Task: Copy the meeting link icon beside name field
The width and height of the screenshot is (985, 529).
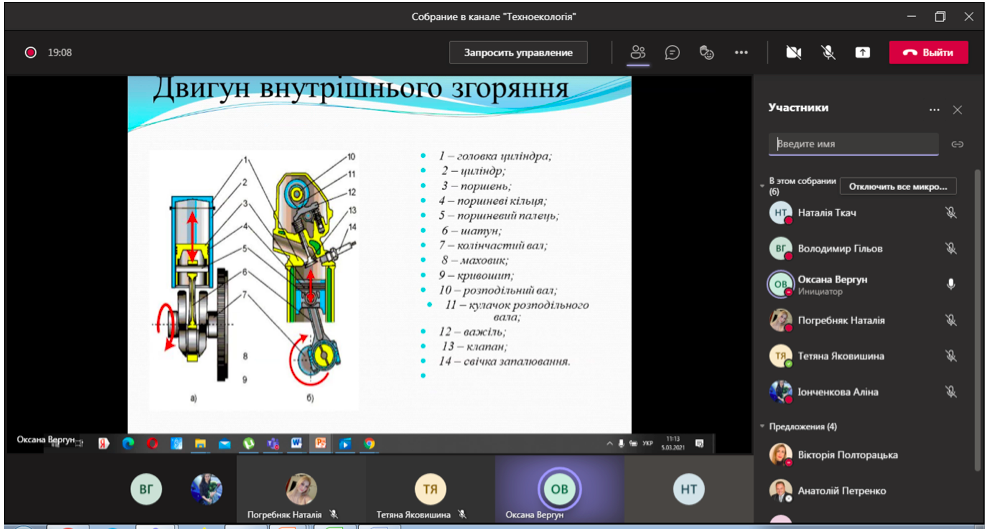Action: pos(957,145)
